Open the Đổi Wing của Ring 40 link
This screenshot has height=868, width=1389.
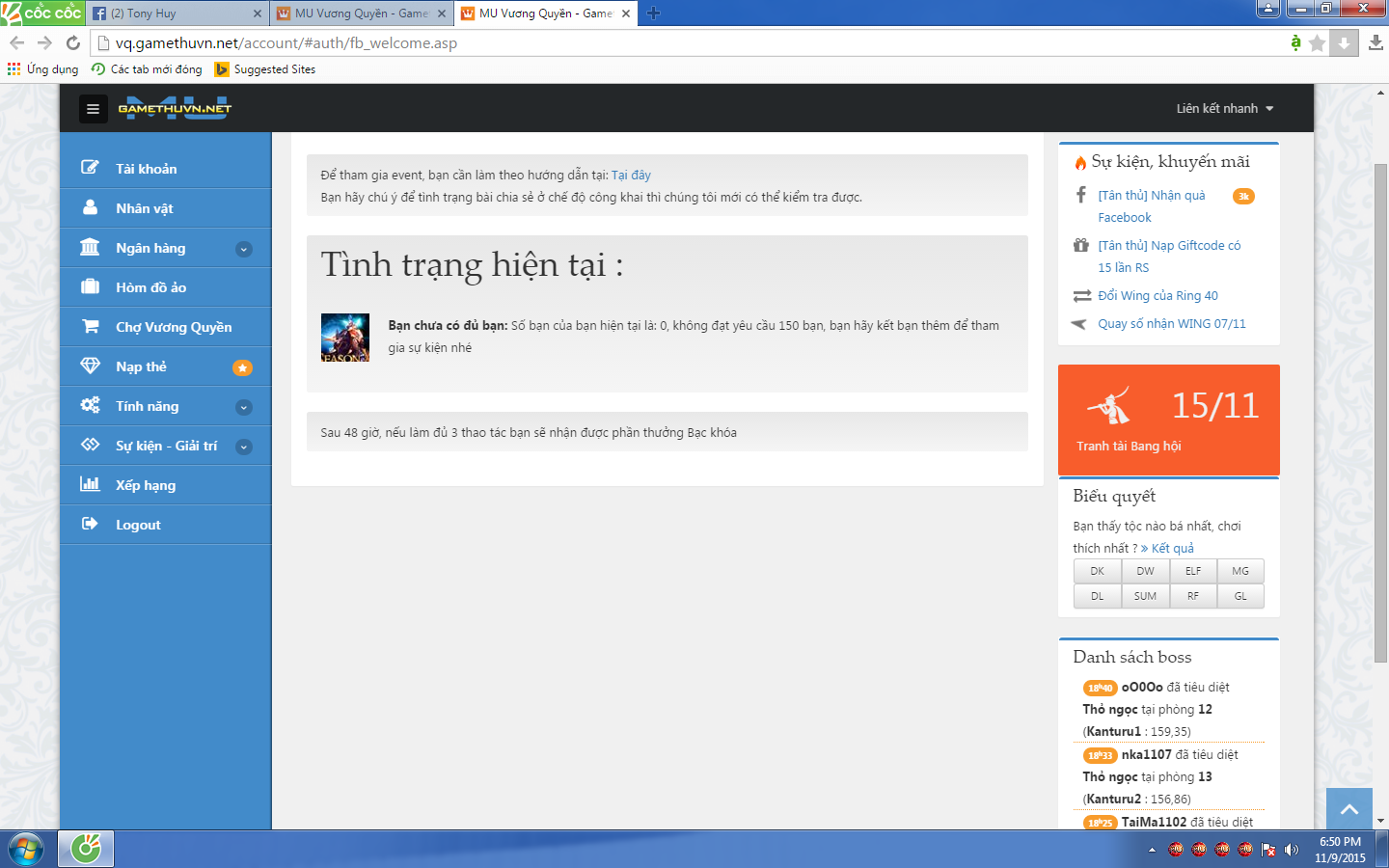point(1157,296)
